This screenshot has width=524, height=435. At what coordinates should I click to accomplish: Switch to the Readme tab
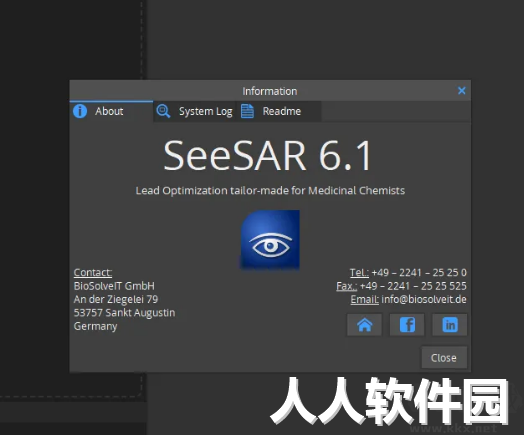pyautogui.click(x=279, y=111)
